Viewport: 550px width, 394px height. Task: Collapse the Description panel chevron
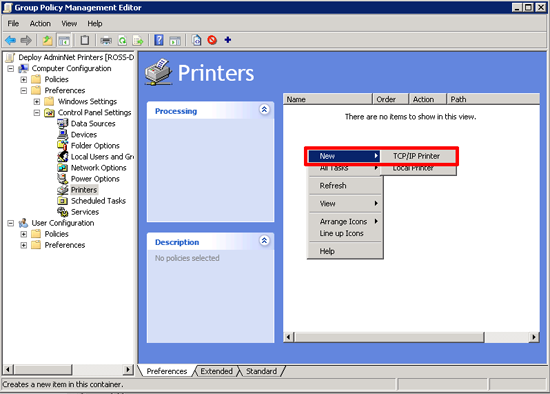264,241
